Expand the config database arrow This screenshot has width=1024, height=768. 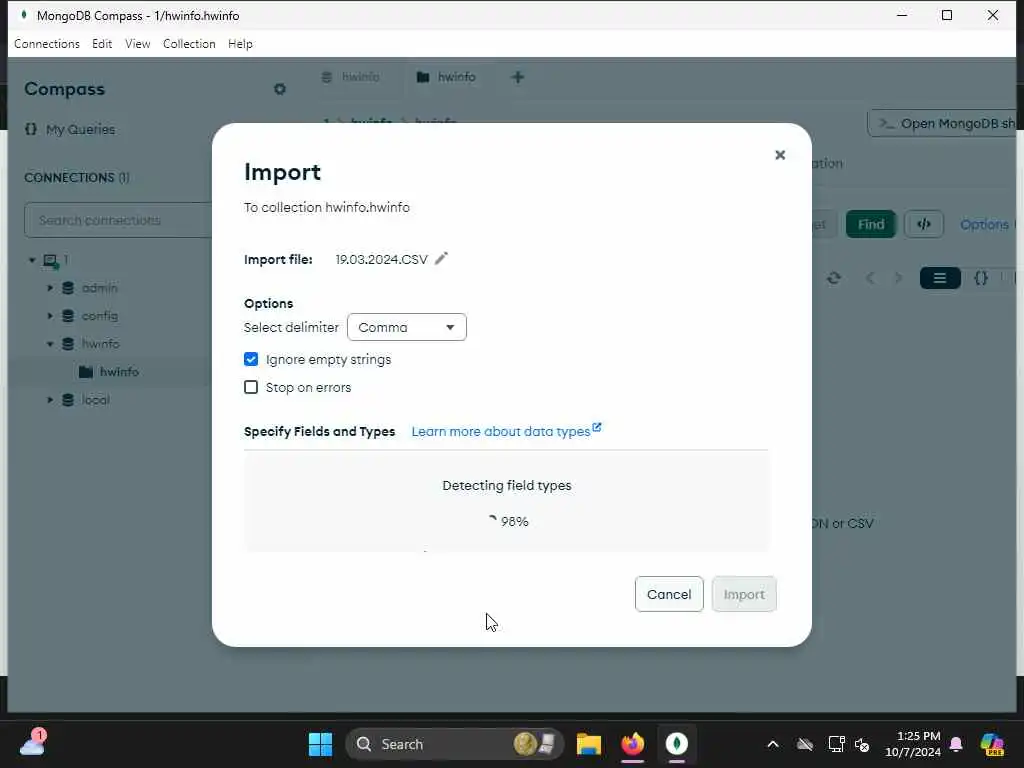coord(50,316)
